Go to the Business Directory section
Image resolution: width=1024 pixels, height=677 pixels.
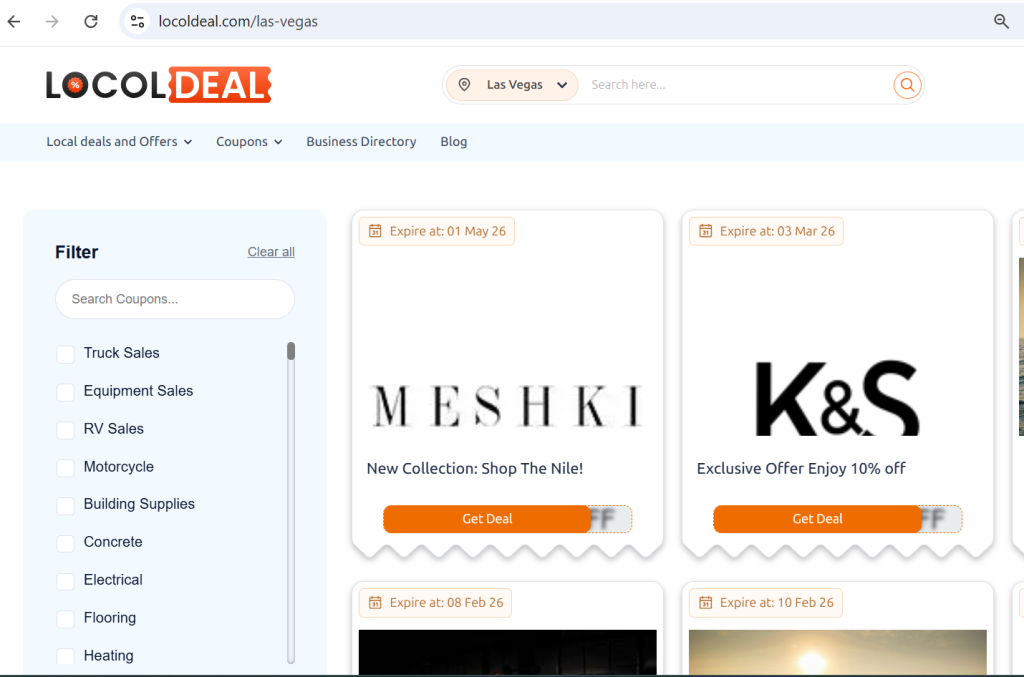361,142
